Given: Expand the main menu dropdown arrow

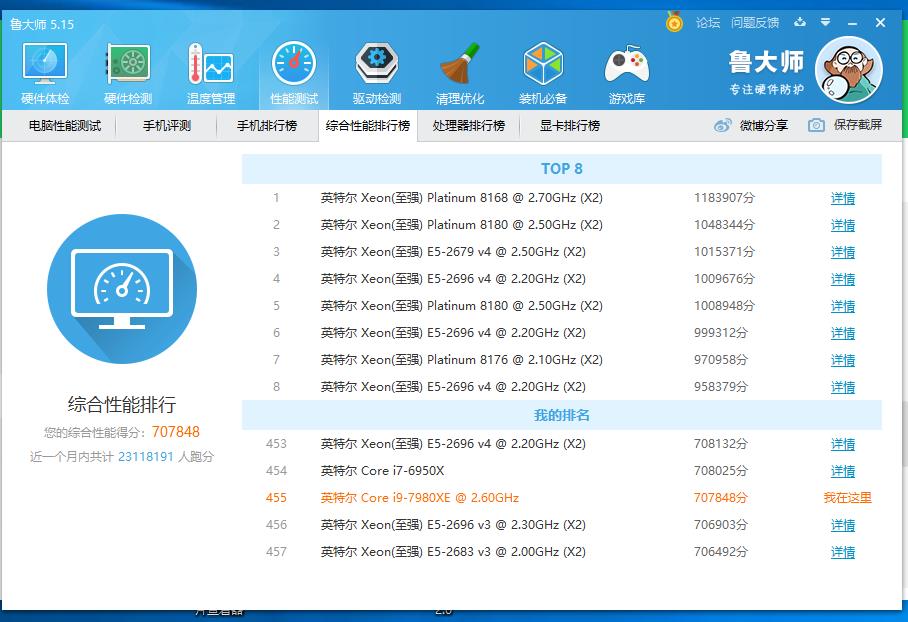Looking at the screenshot, I should coord(825,22).
